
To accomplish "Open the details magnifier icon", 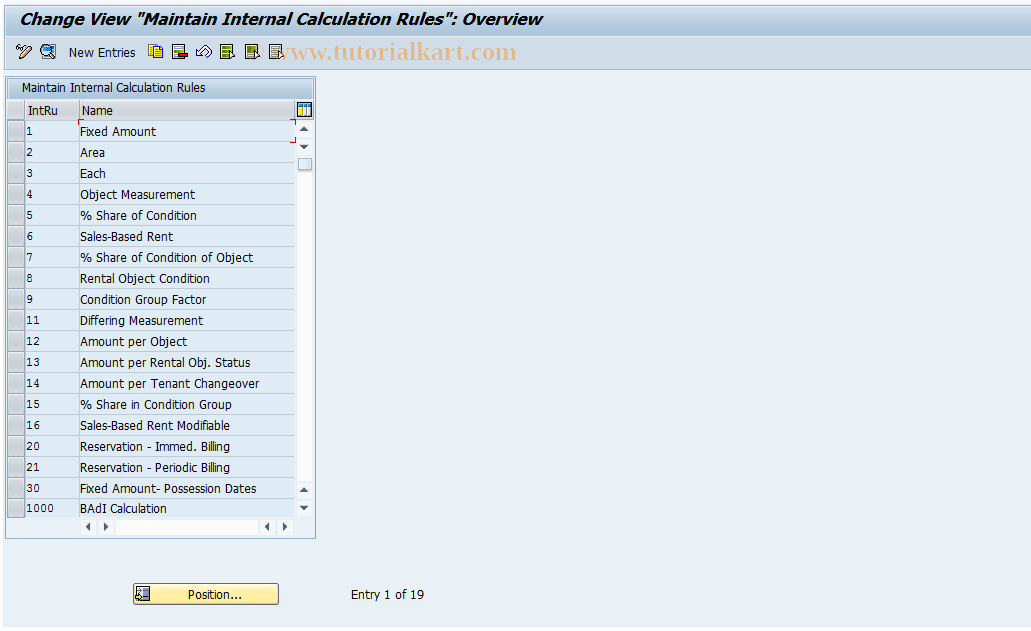I will [x=48, y=51].
